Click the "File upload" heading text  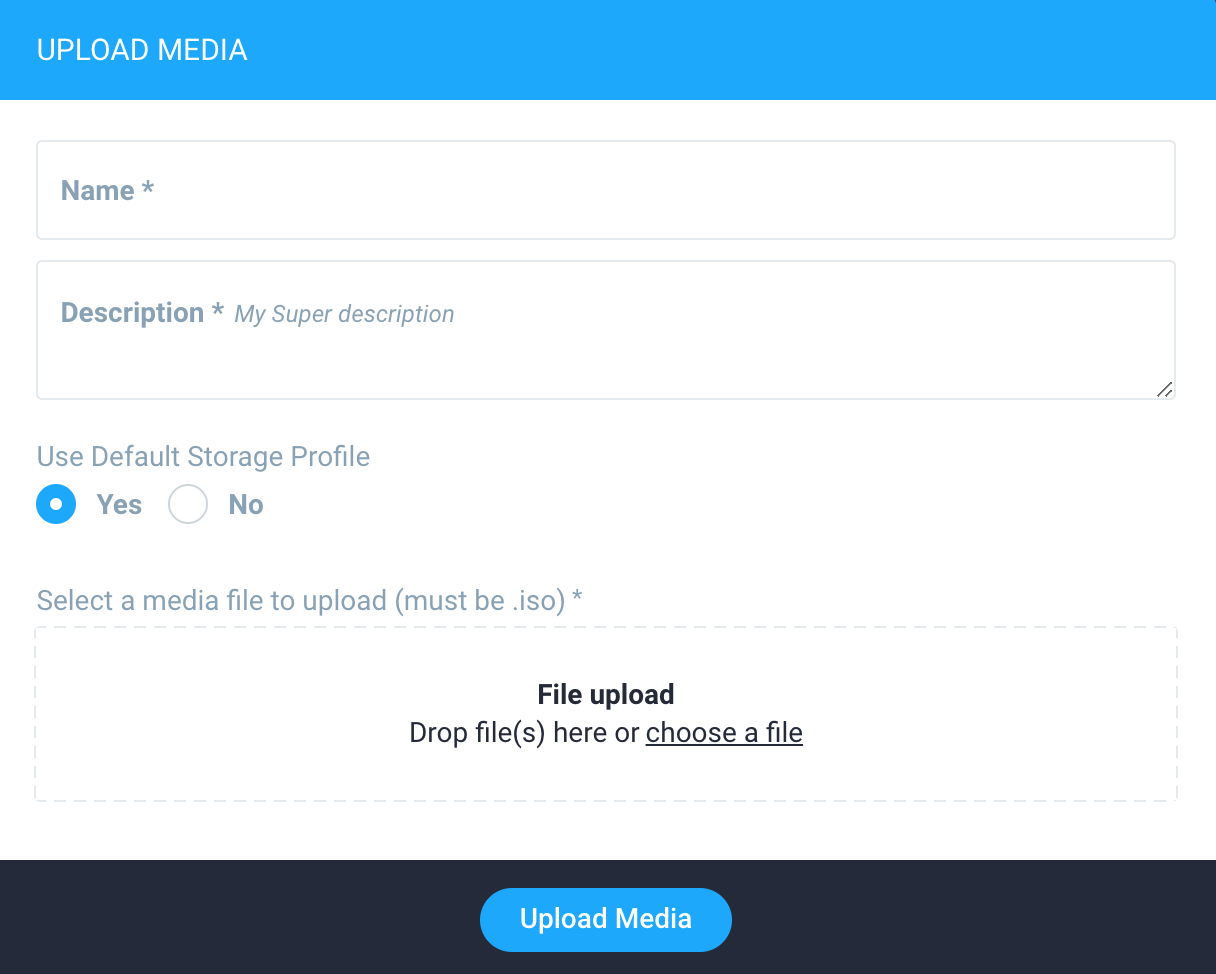click(606, 694)
